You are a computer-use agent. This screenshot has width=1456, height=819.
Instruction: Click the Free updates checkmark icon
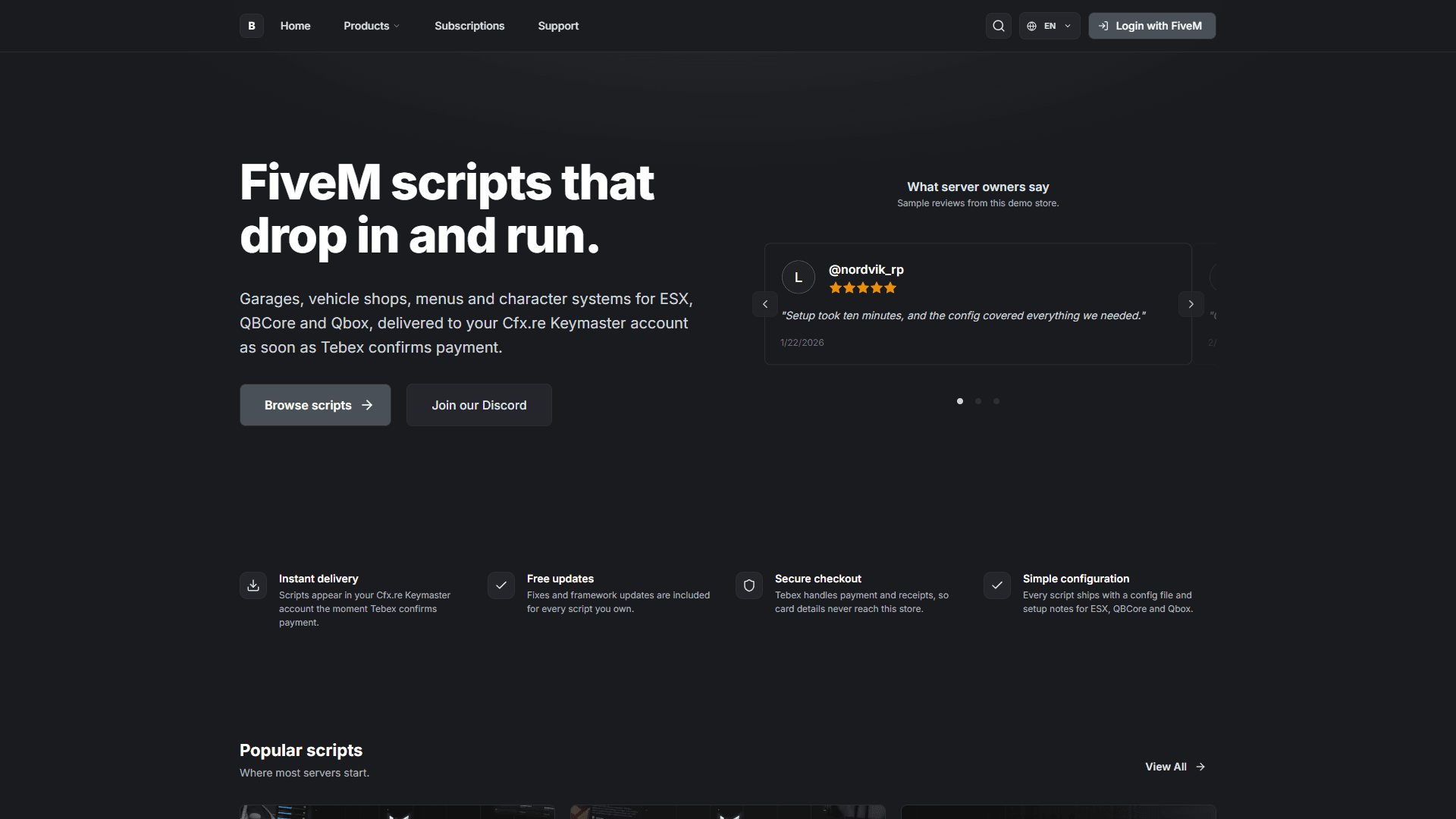[501, 585]
